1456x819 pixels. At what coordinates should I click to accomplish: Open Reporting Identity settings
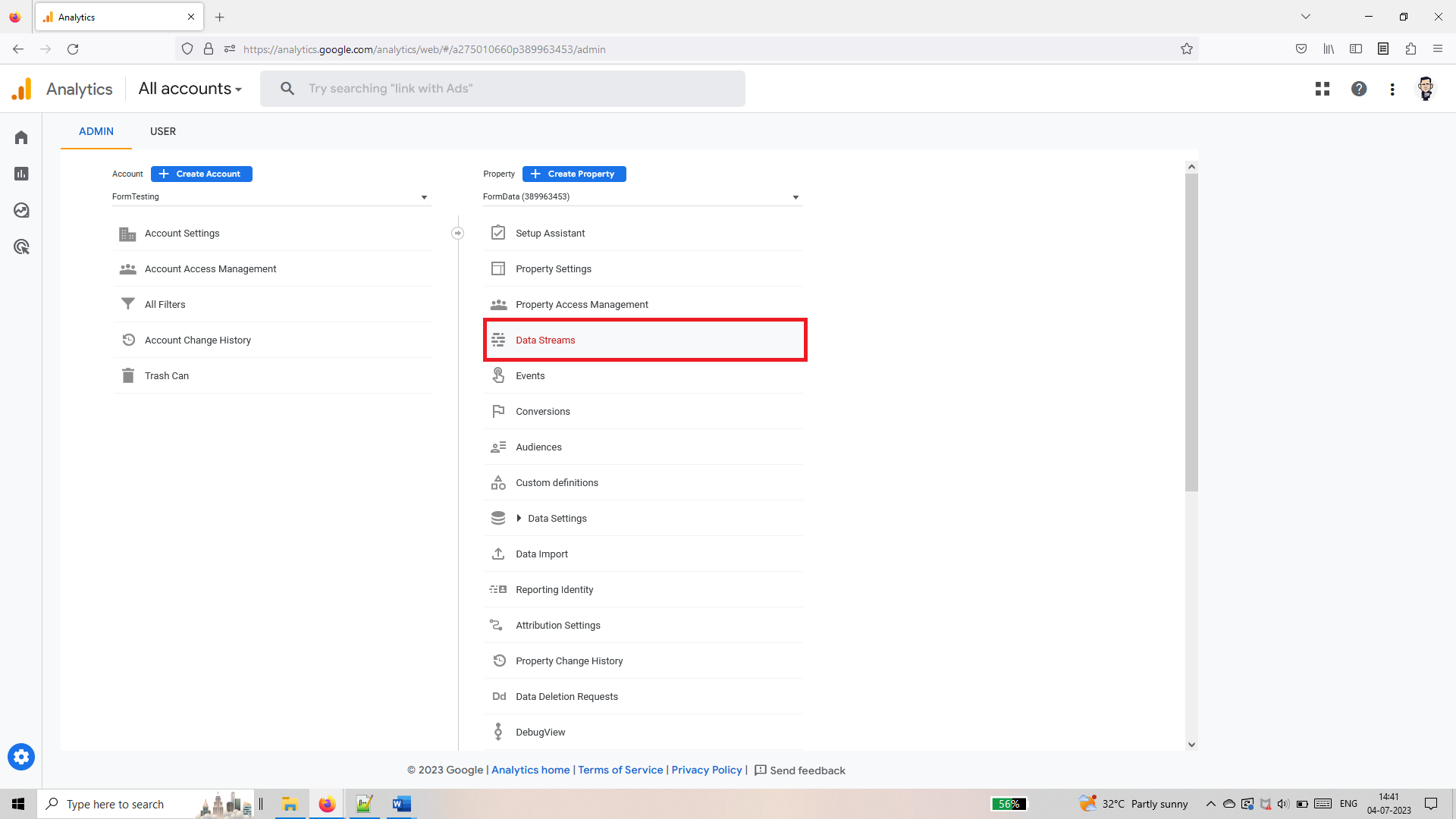[645, 589]
